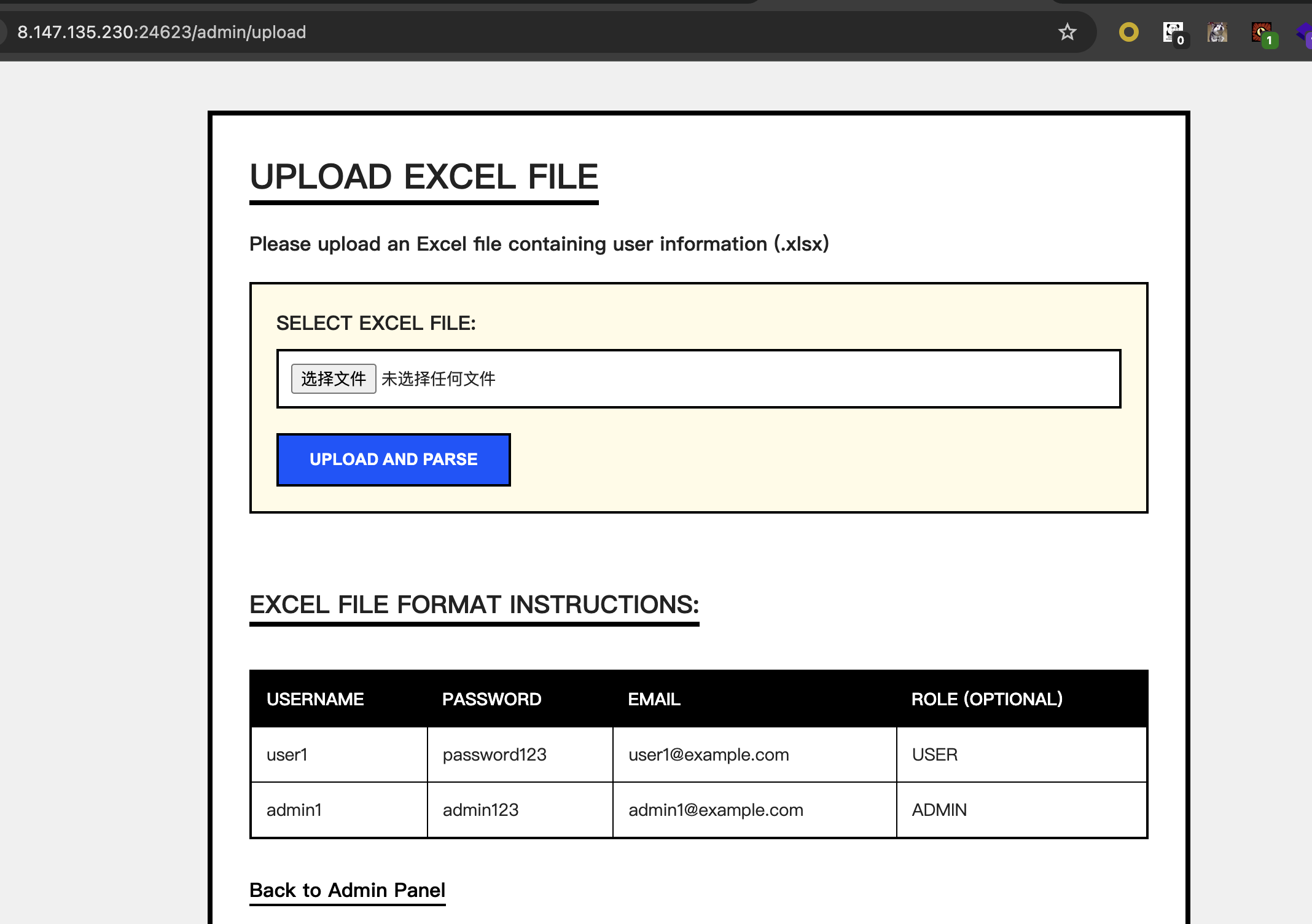Click the PASSWORD column header

pyautogui.click(x=491, y=699)
